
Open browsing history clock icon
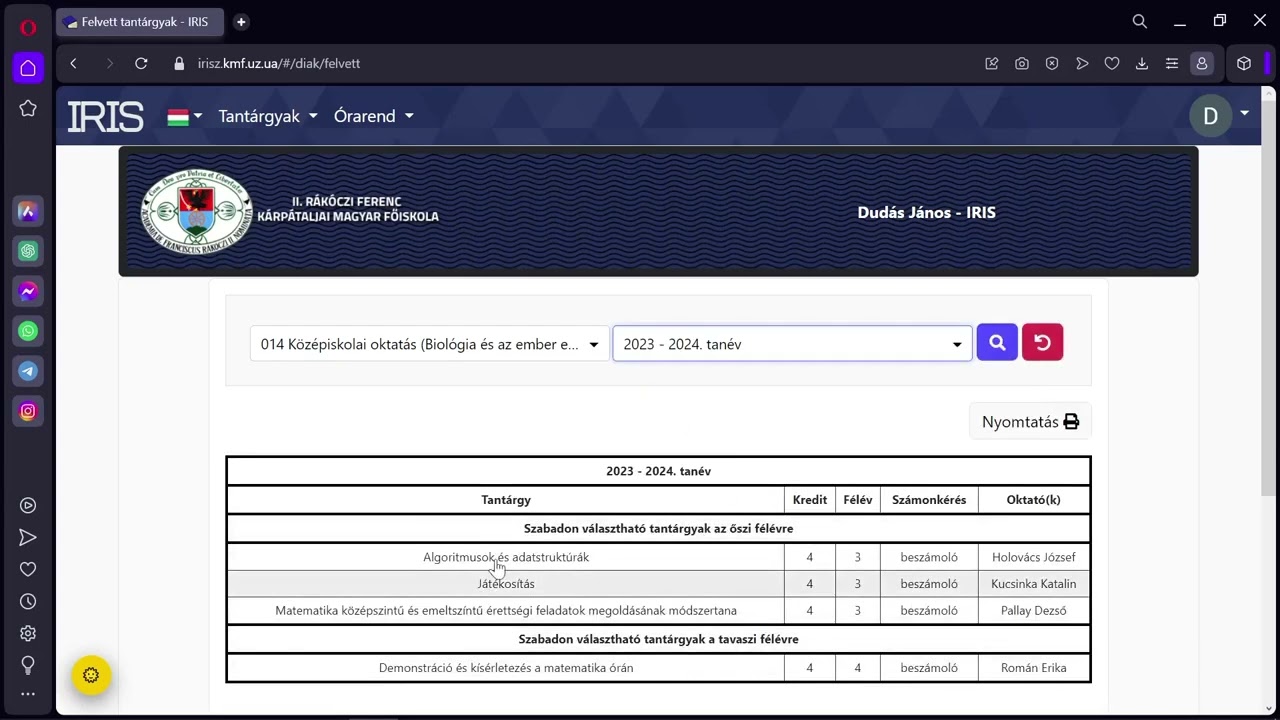coord(28,601)
